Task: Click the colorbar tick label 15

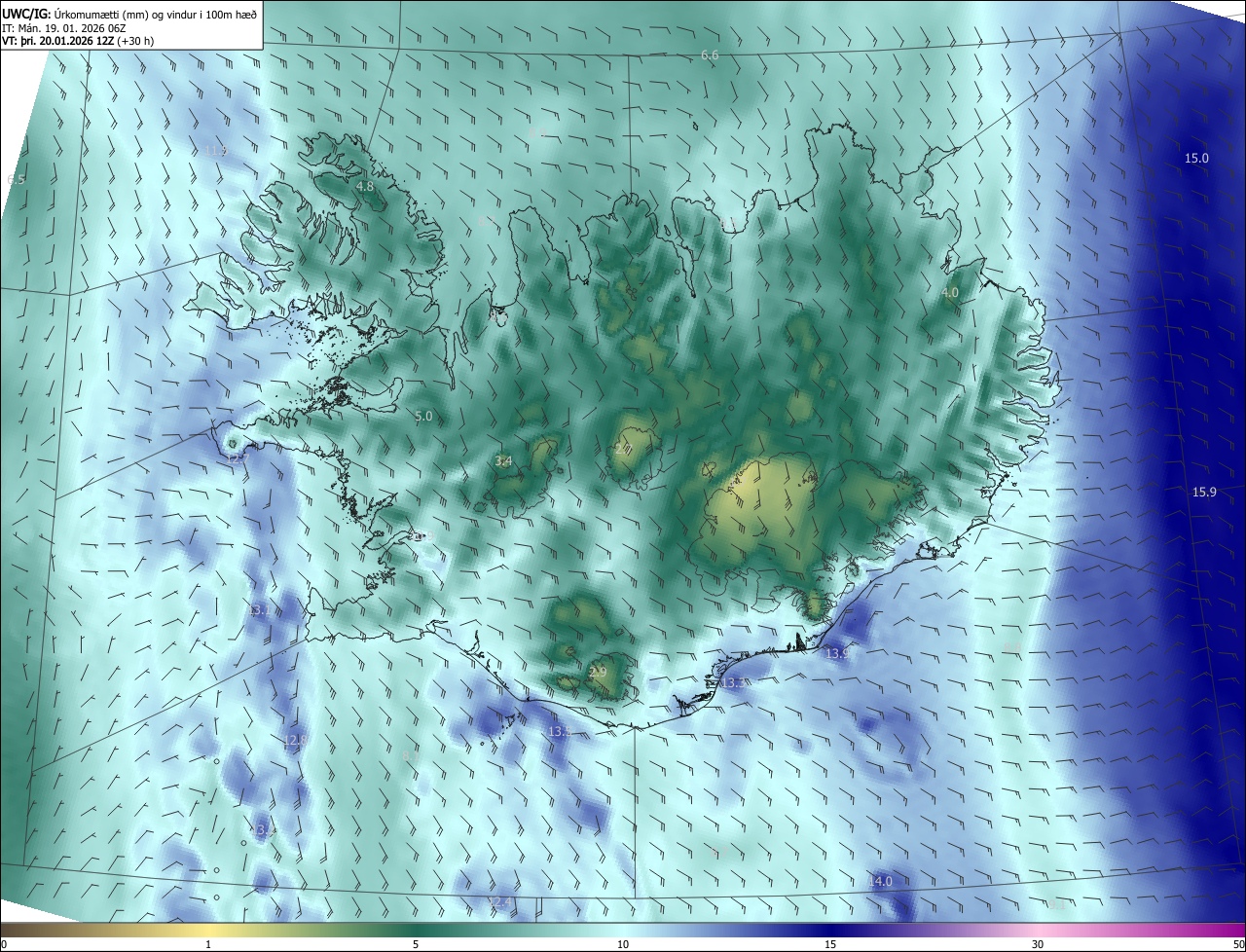Action: coord(830,944)
